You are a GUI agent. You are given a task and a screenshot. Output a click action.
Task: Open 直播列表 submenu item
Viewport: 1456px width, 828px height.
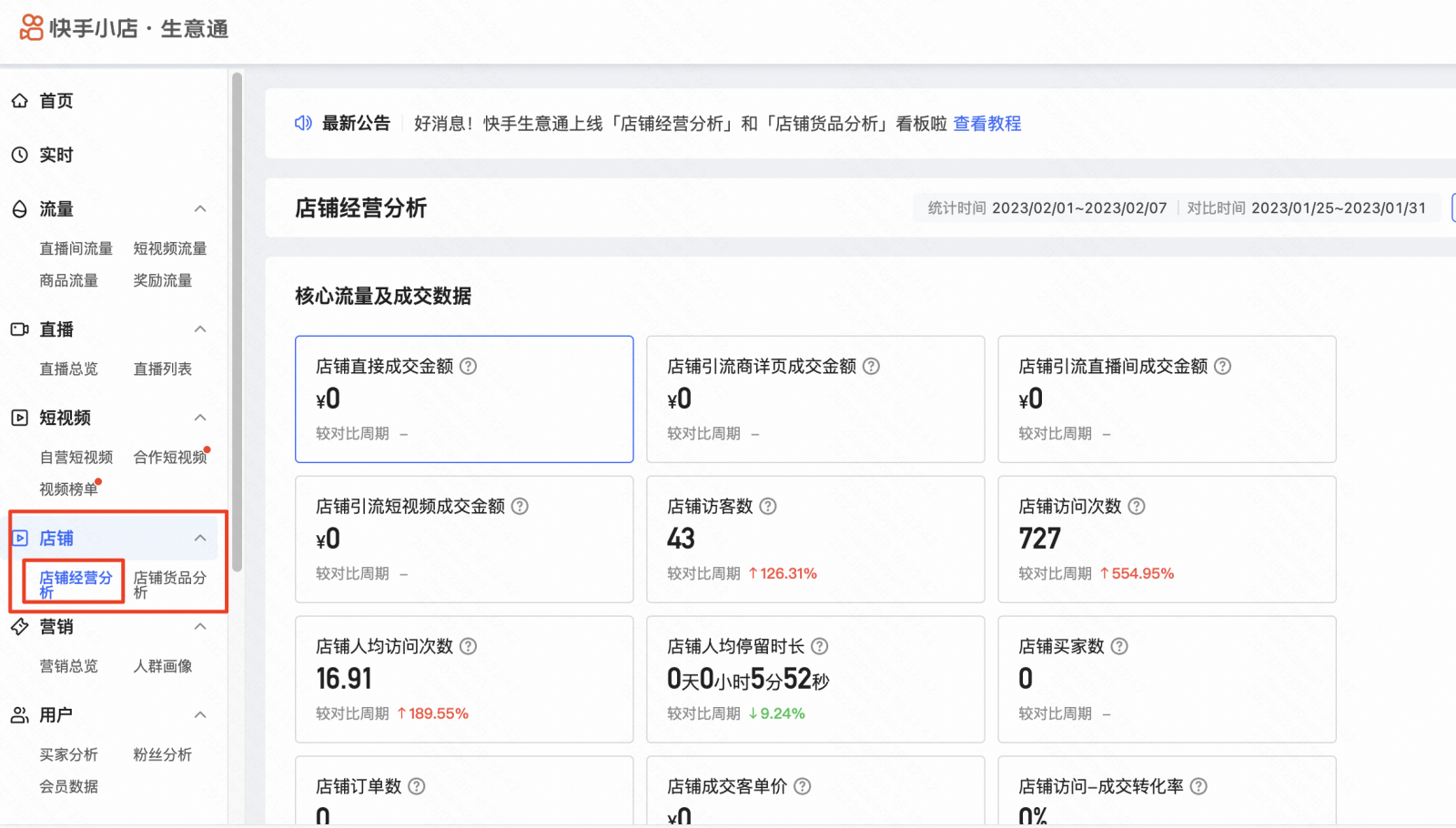(163, 369)
